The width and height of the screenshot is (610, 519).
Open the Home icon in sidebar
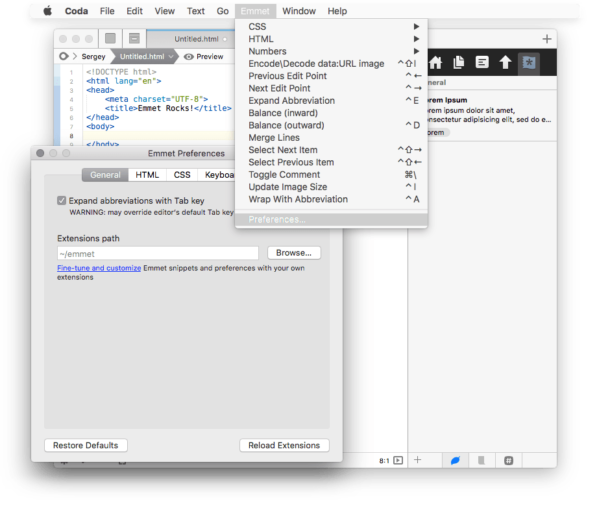(x=435, y=62)
